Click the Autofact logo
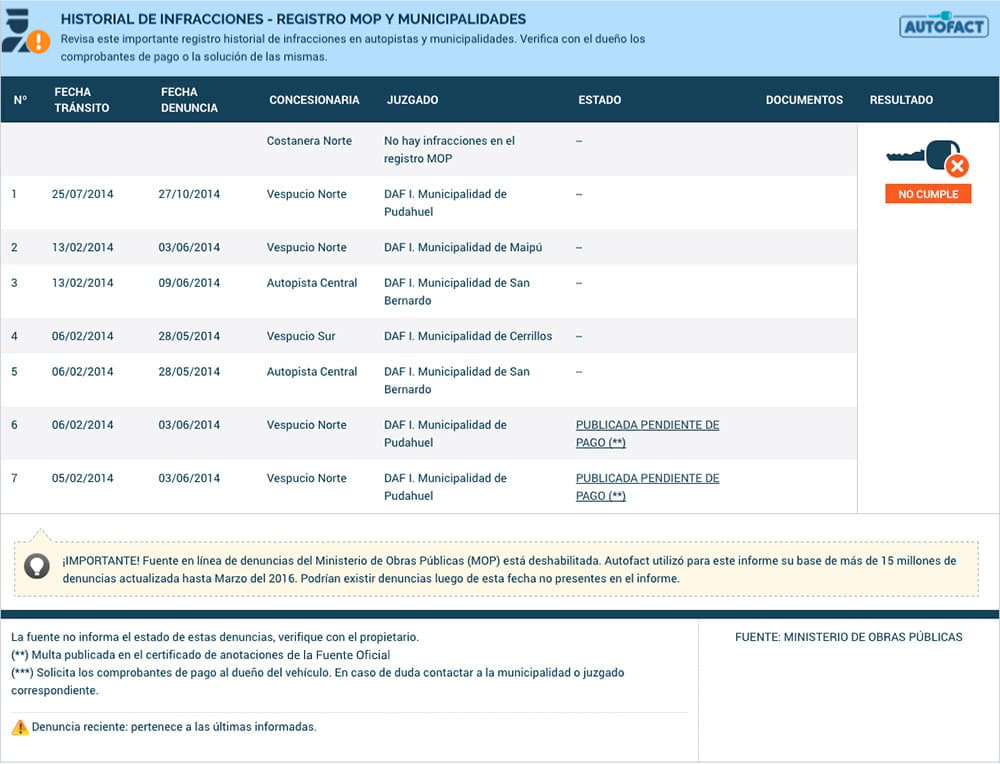This screenshot has height=764, width=1000. [x=930, y=25]
